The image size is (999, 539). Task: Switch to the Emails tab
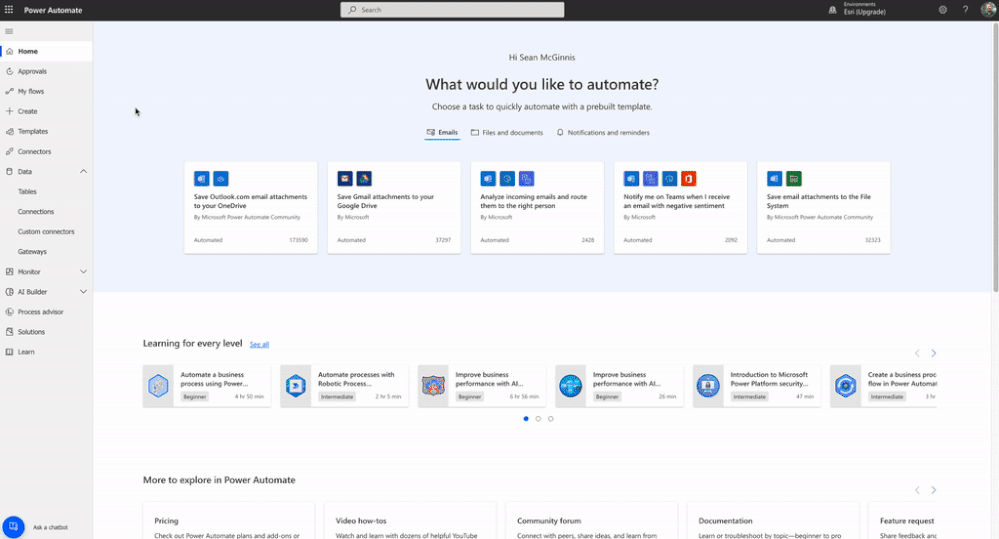[442, 133]
